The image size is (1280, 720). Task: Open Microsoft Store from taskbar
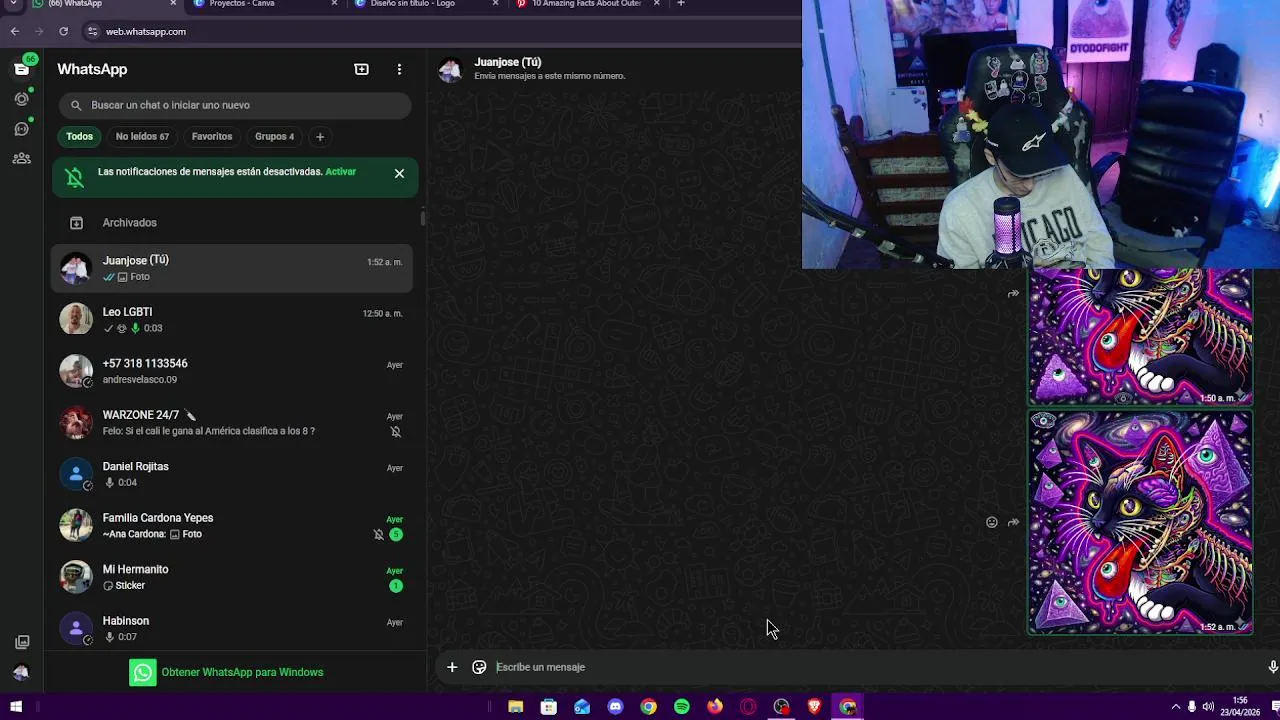pos(548,707)
